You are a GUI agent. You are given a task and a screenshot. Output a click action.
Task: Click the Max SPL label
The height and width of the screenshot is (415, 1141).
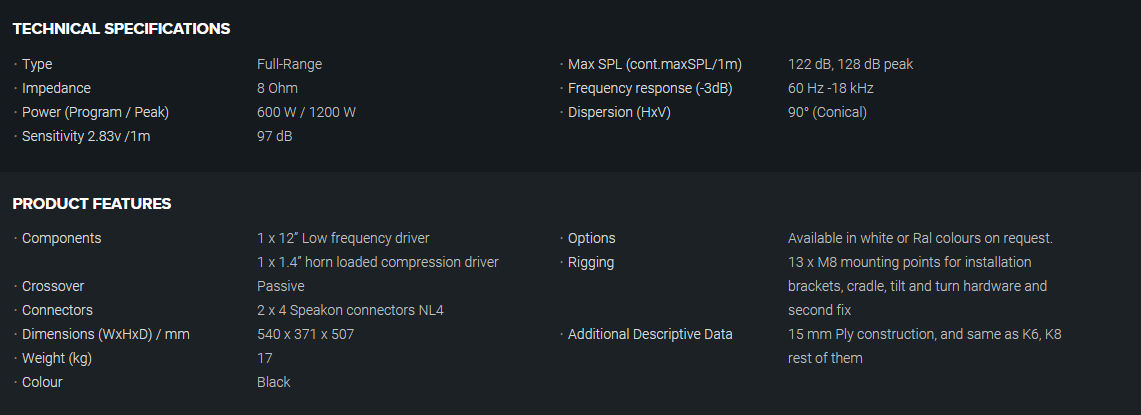(655, 64)
